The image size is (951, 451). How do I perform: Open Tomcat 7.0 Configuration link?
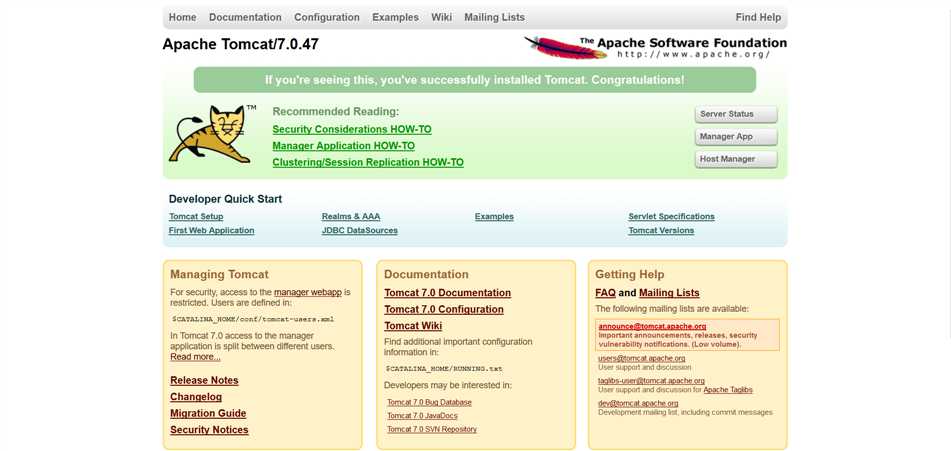tap(444, 309)
